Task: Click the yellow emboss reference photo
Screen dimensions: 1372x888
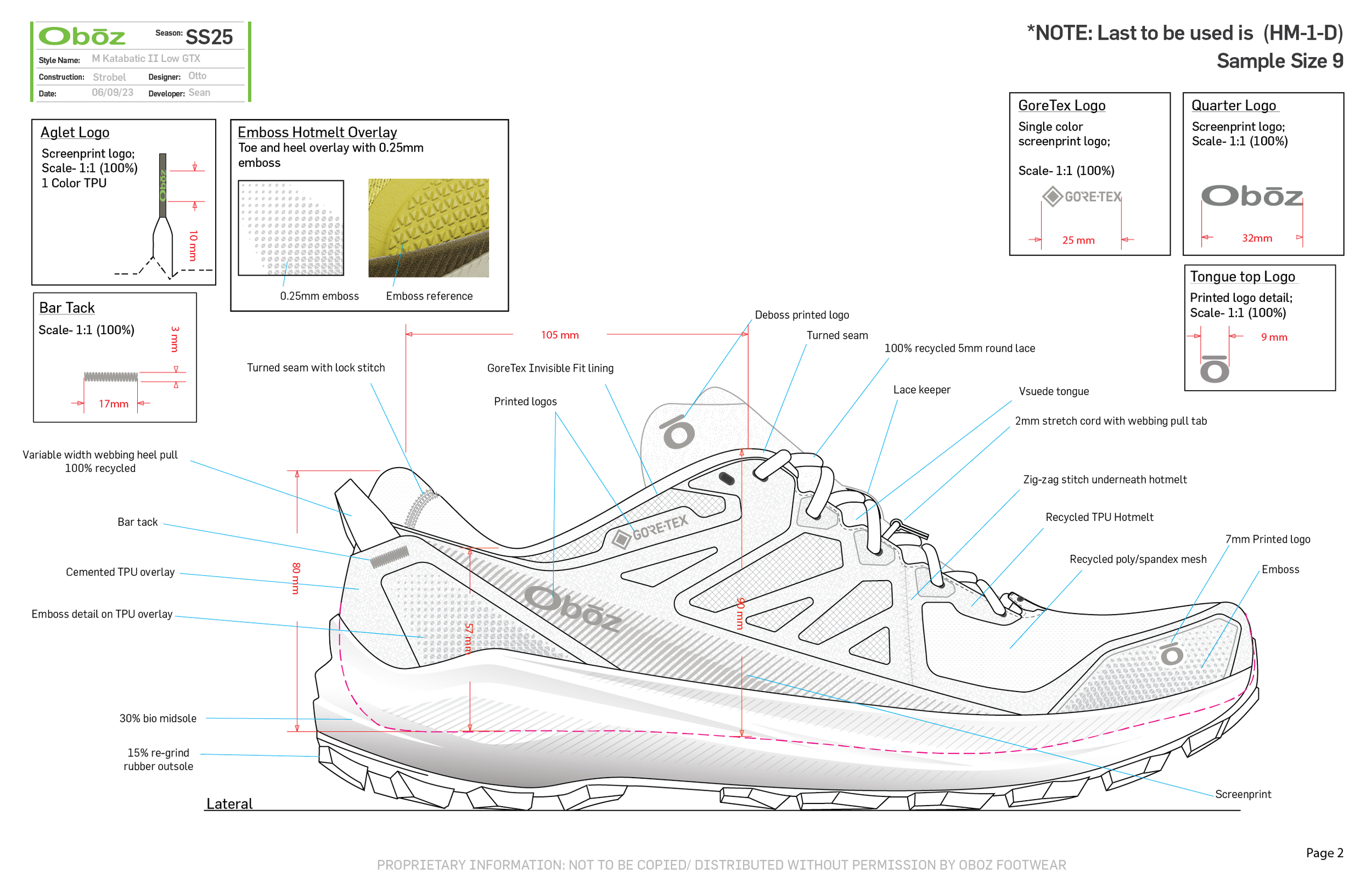Action: 428,228
